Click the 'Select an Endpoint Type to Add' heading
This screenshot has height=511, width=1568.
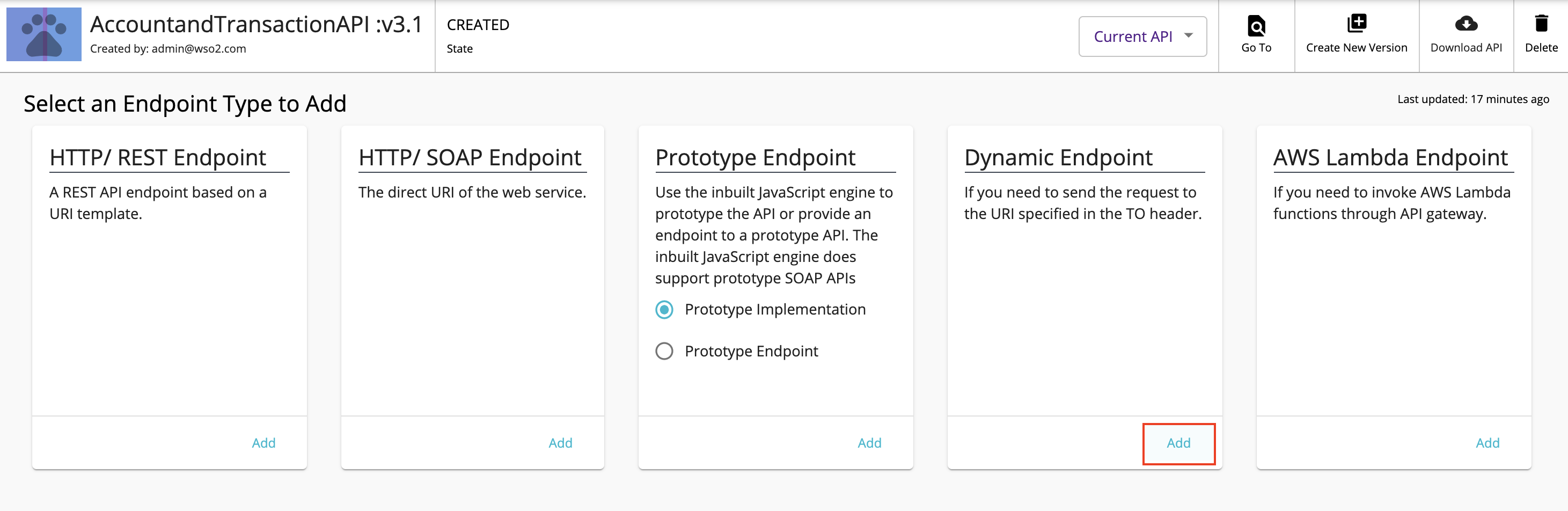tap(185, 104)
